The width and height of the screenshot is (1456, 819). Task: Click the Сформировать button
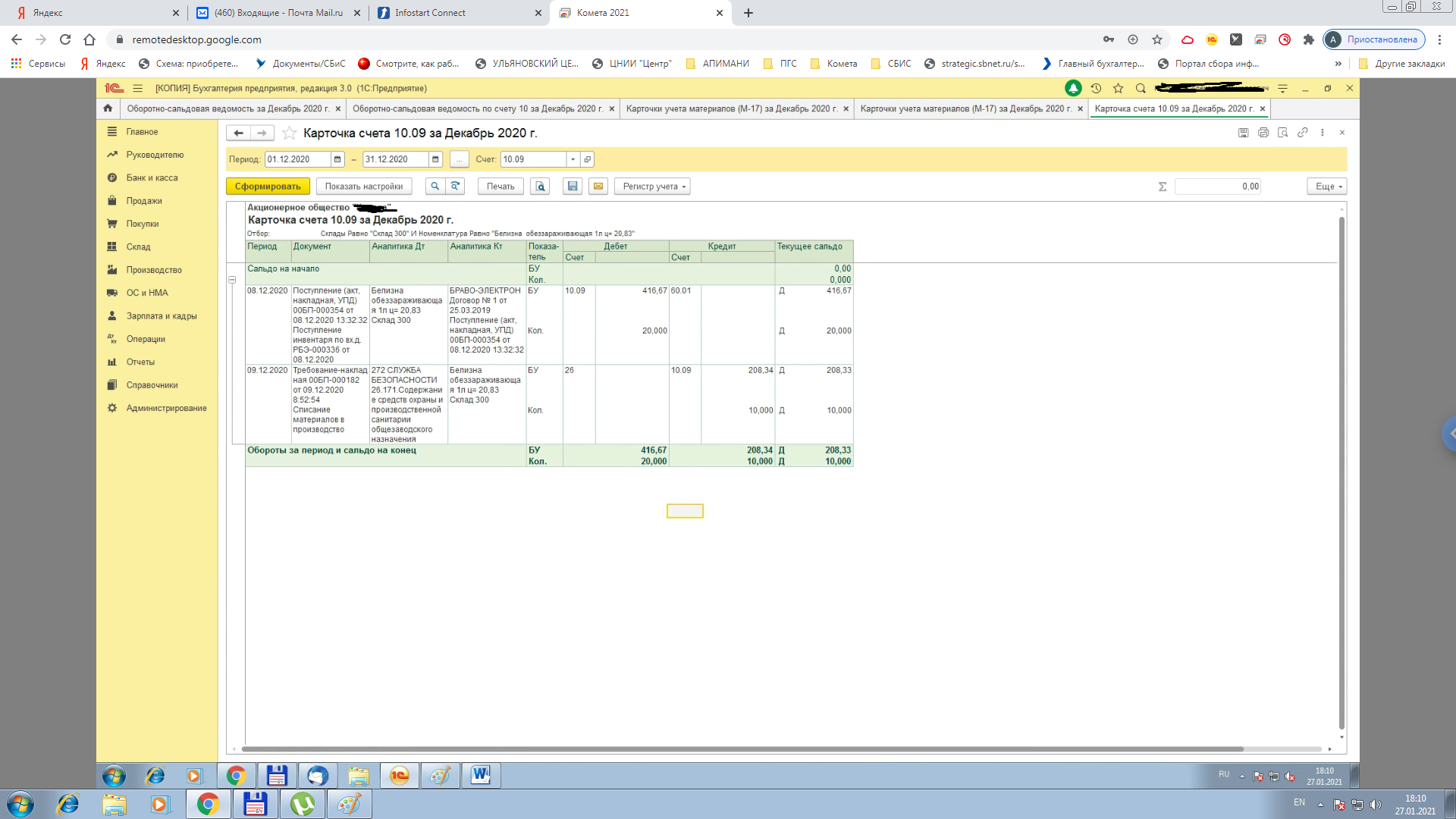268,187
